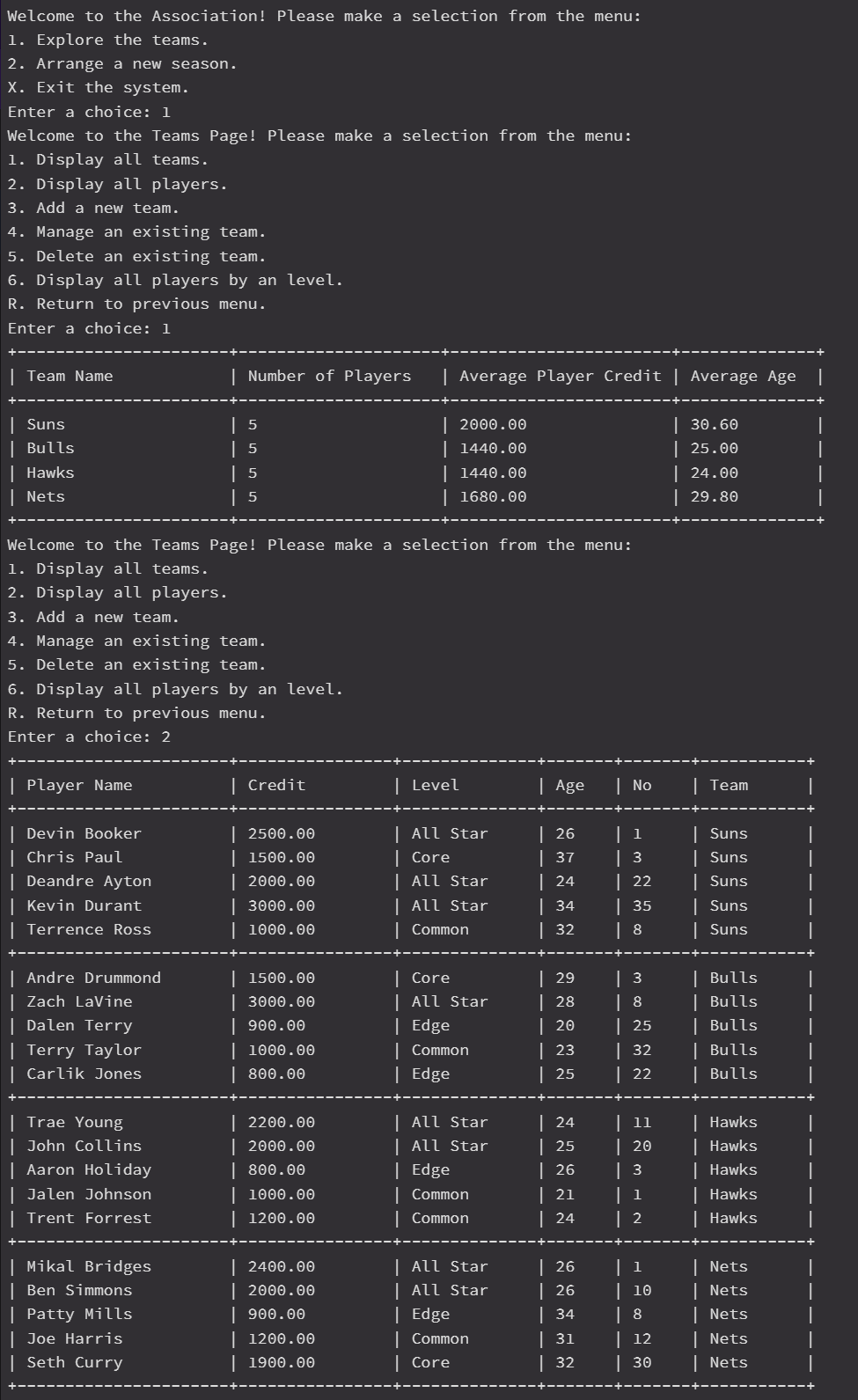Click the 'Exit the system' text line

pos(99,87)
